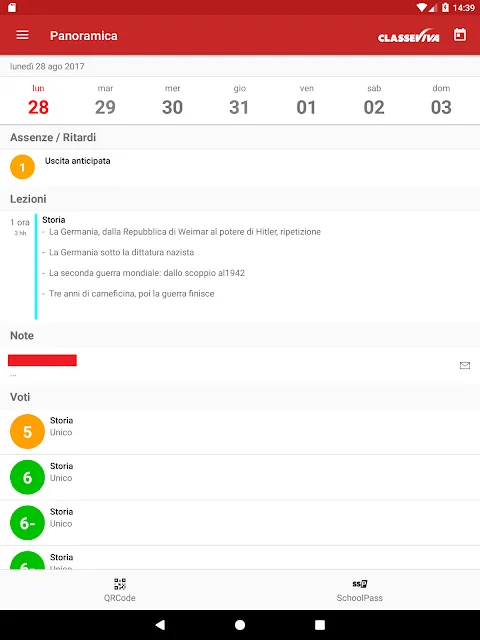
Task: Open the Storia lesson on Weimar Republic
Action: coord(240,266)
